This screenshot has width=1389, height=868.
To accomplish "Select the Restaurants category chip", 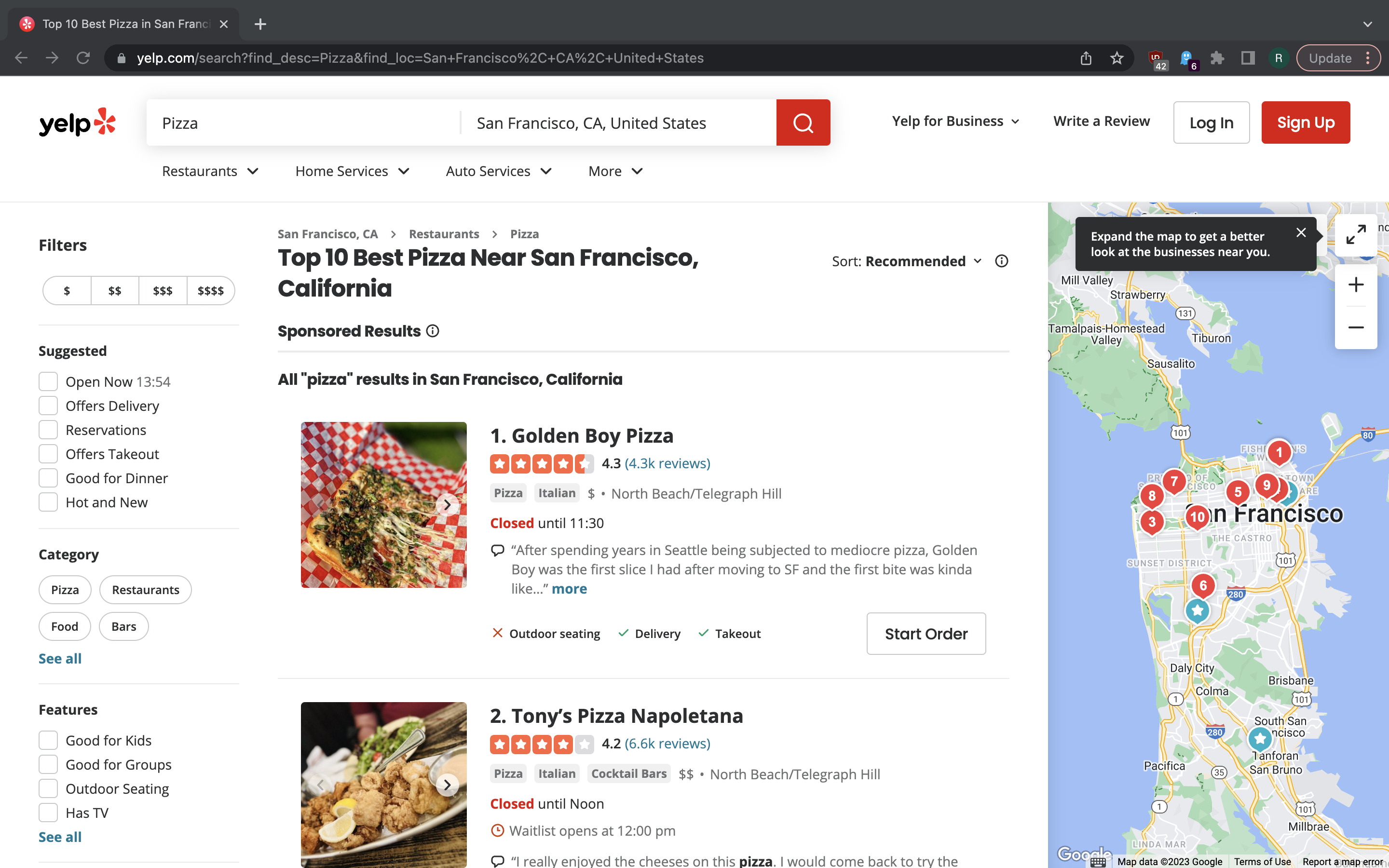I will tap(146, 590).
